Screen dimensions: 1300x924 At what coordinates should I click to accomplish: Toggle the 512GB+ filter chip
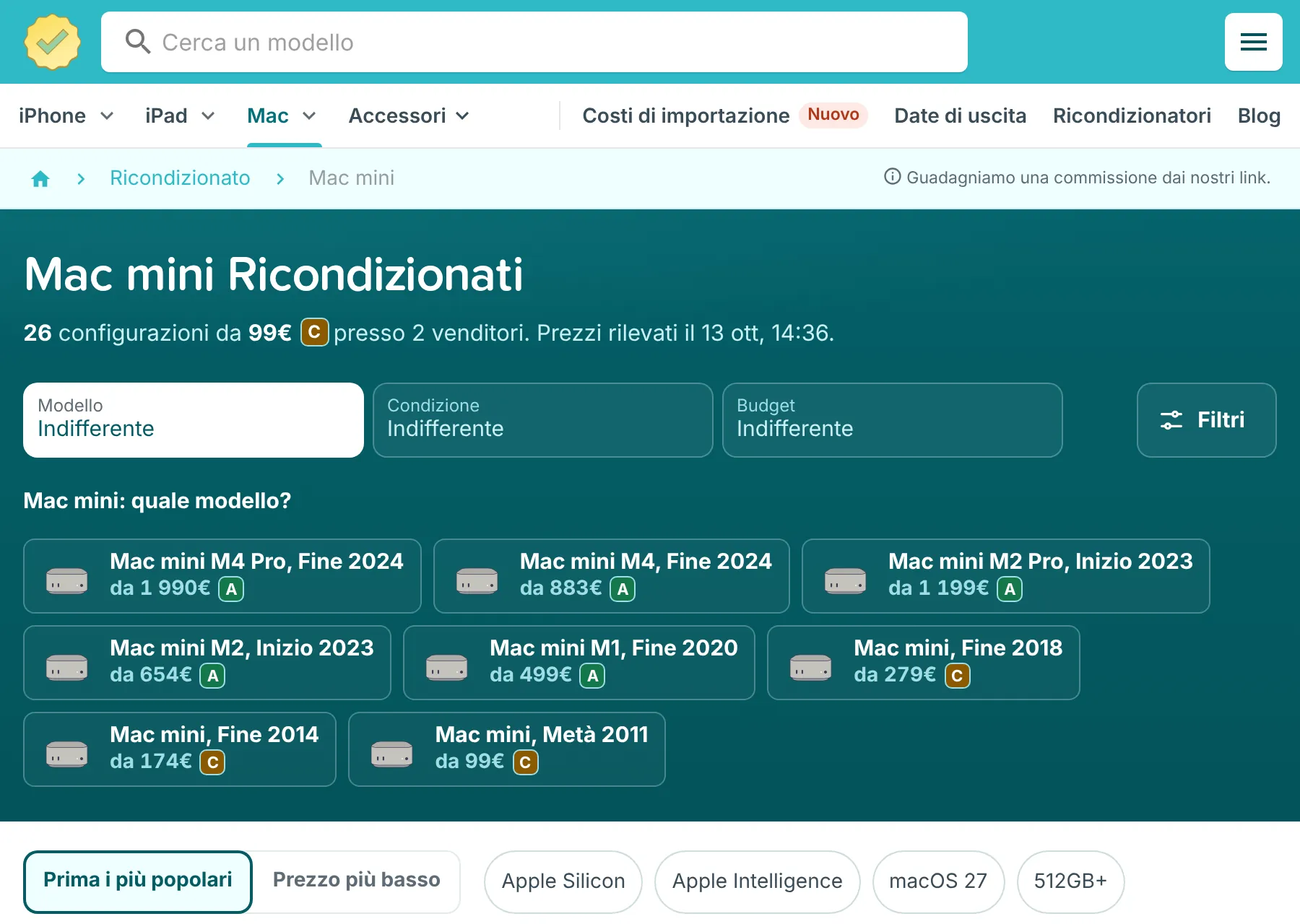point(1070,881)
